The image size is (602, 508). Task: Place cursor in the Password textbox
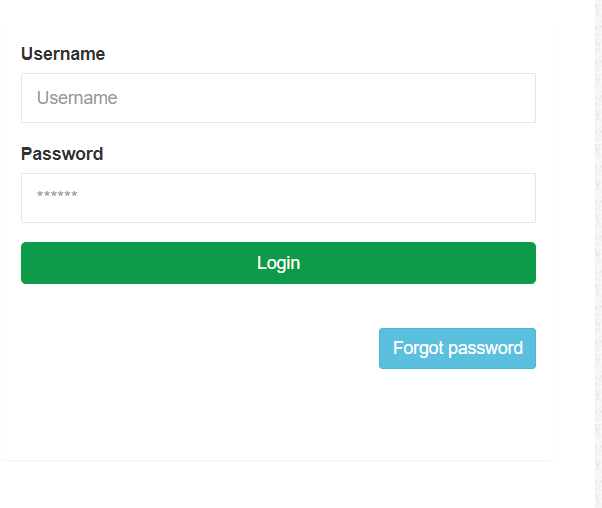(x=278, y=198)
